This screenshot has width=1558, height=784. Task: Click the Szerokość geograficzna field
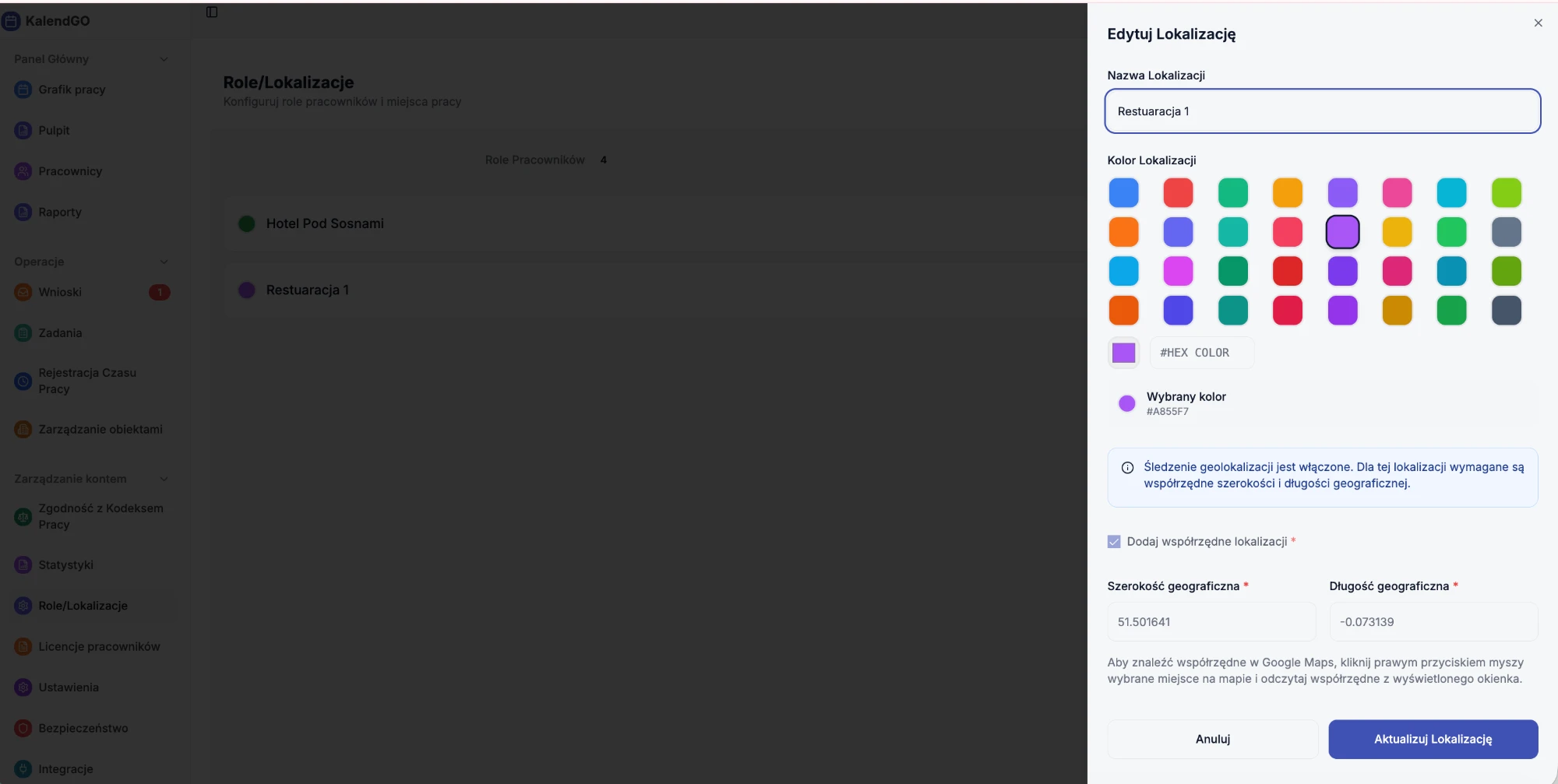point(1211,622)
